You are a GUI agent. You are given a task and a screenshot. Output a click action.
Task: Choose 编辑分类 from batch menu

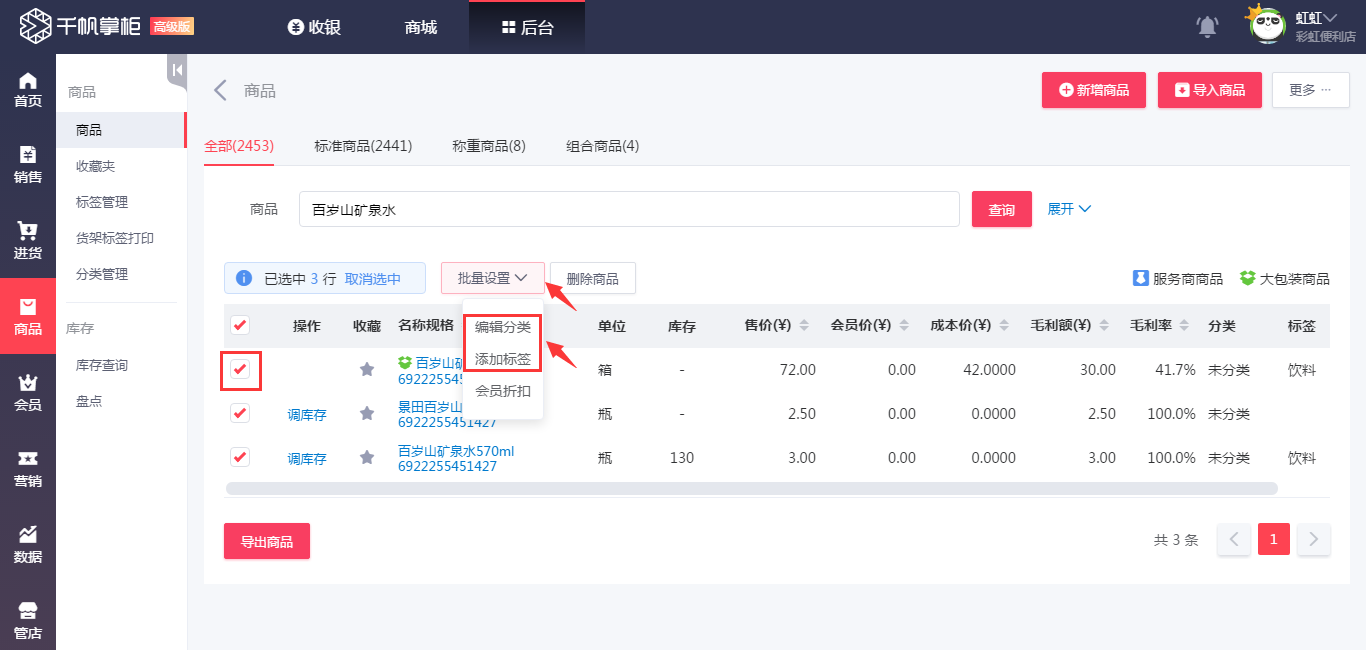(x=502, y=327)
